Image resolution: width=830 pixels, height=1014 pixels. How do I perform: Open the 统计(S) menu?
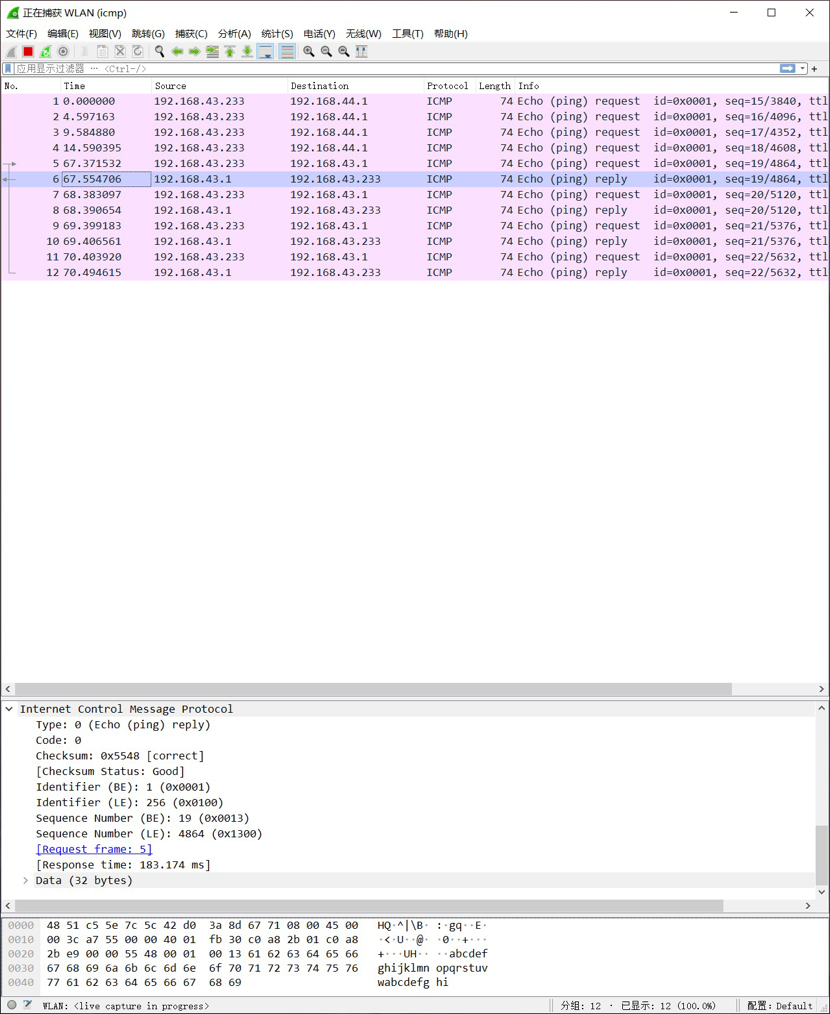click(277, 34)
